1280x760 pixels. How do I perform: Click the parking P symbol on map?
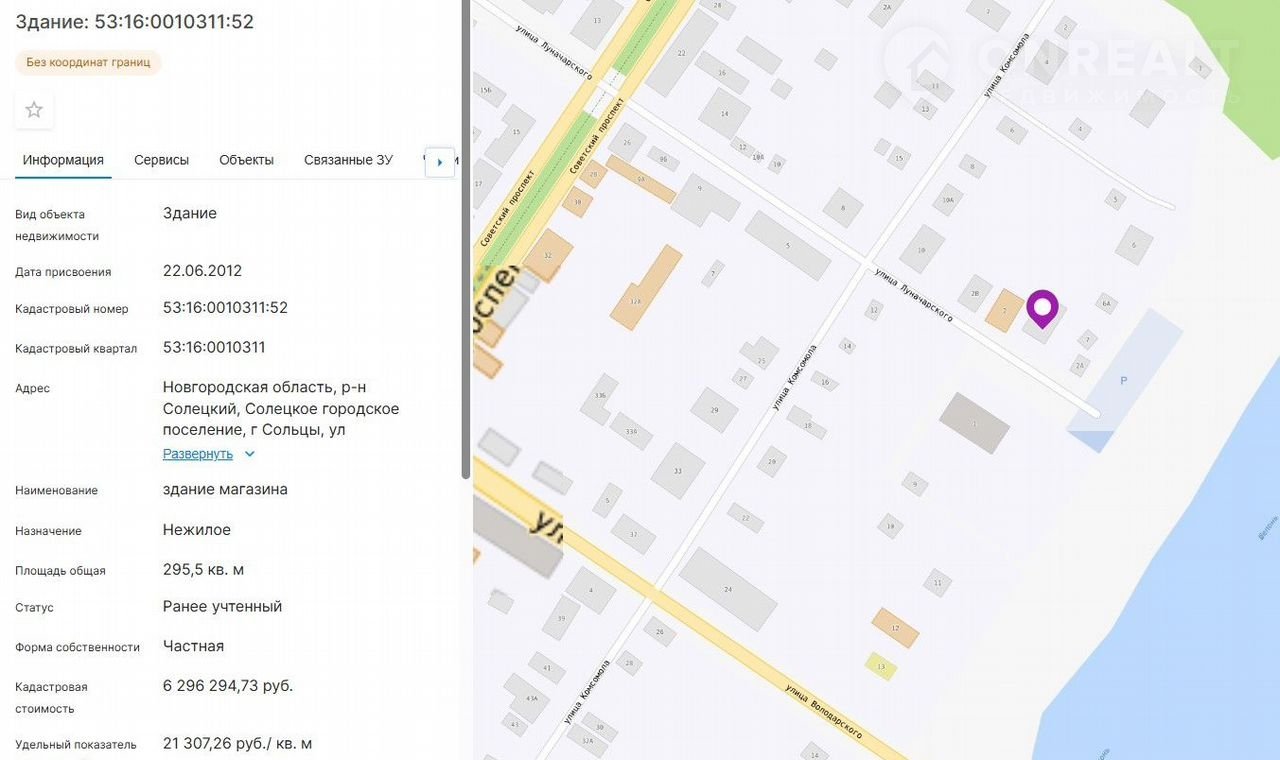[1123, 381]
